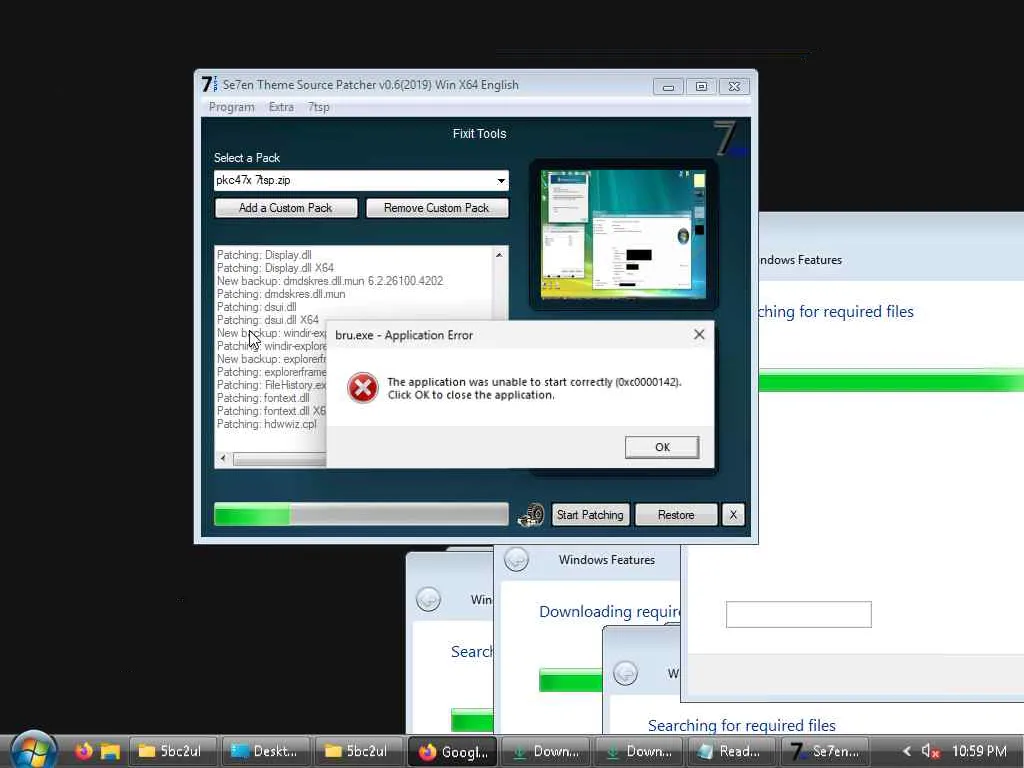Viewport: 1024px width, 768px height.
Task: Switch to first Down... taskbar button
Action: [x=545, y=751]
